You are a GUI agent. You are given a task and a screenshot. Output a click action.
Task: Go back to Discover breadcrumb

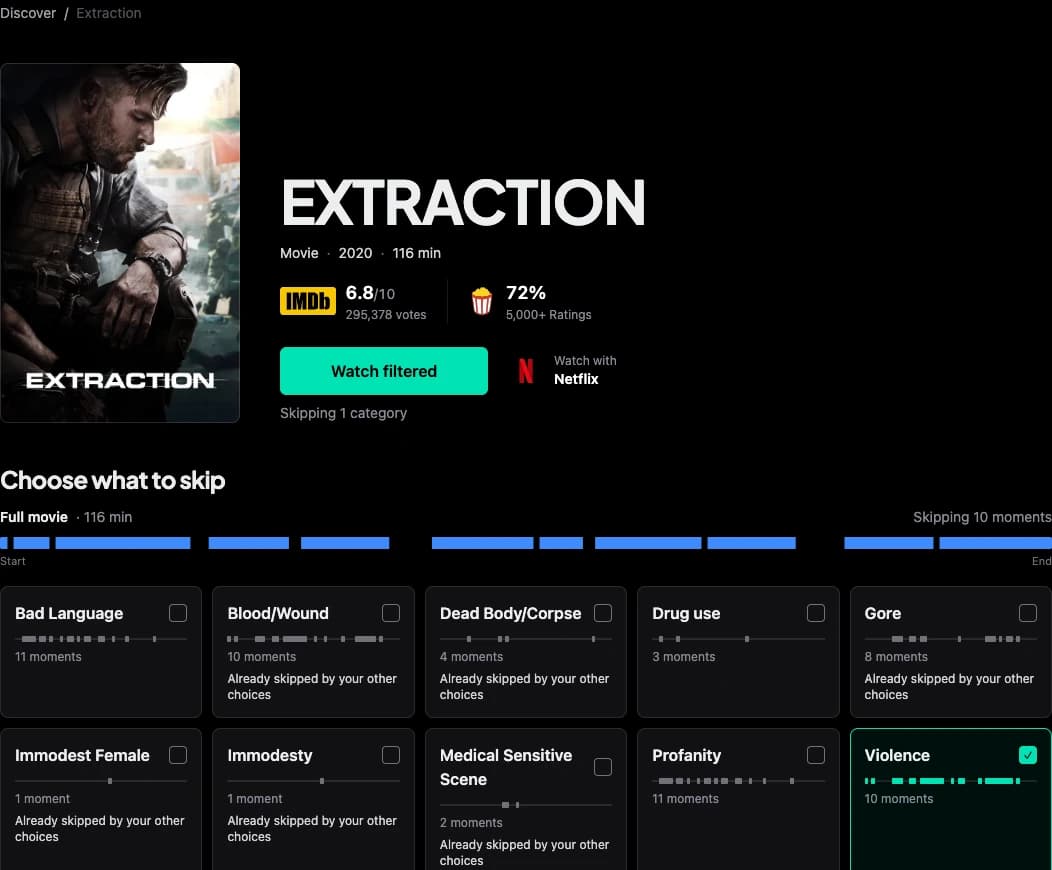pyautogui.click(x=28, y=13)
